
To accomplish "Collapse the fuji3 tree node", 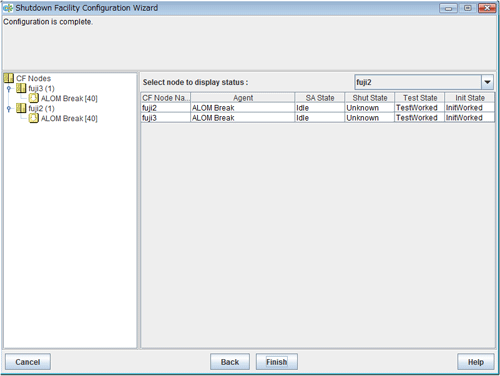I will [9, 89].
